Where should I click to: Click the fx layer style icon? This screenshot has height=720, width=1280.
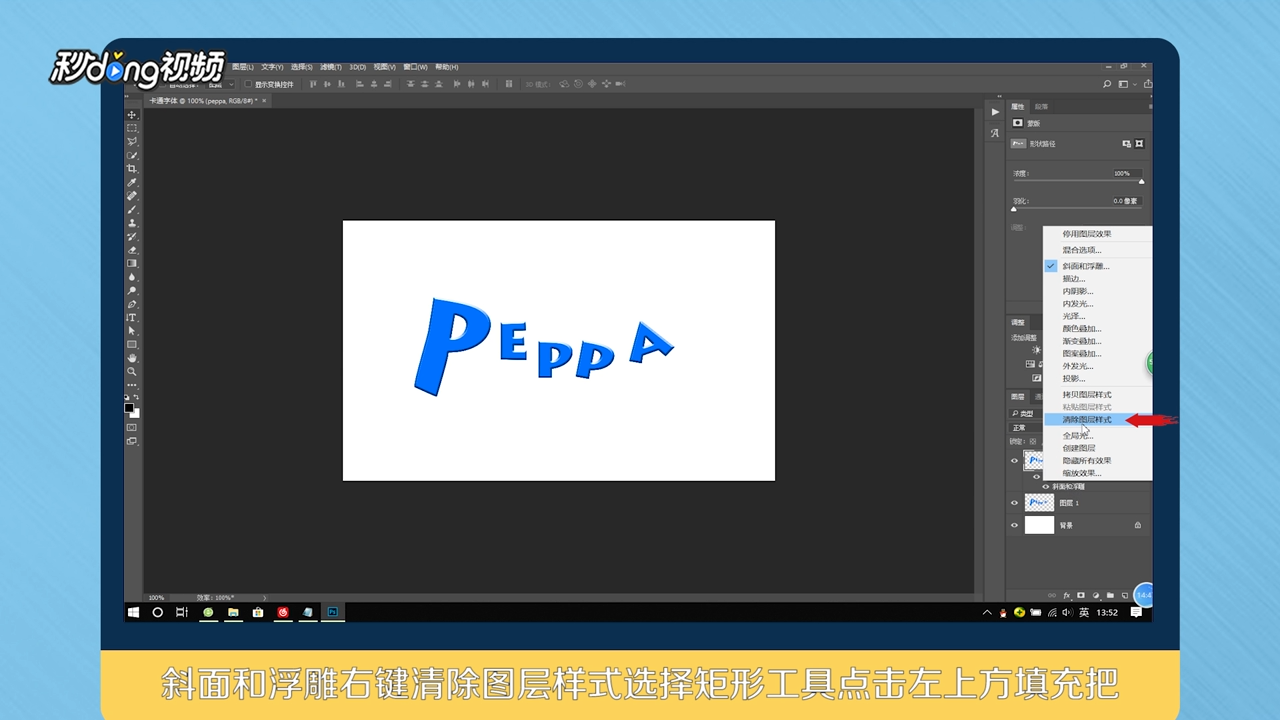tap(1067, 595)
